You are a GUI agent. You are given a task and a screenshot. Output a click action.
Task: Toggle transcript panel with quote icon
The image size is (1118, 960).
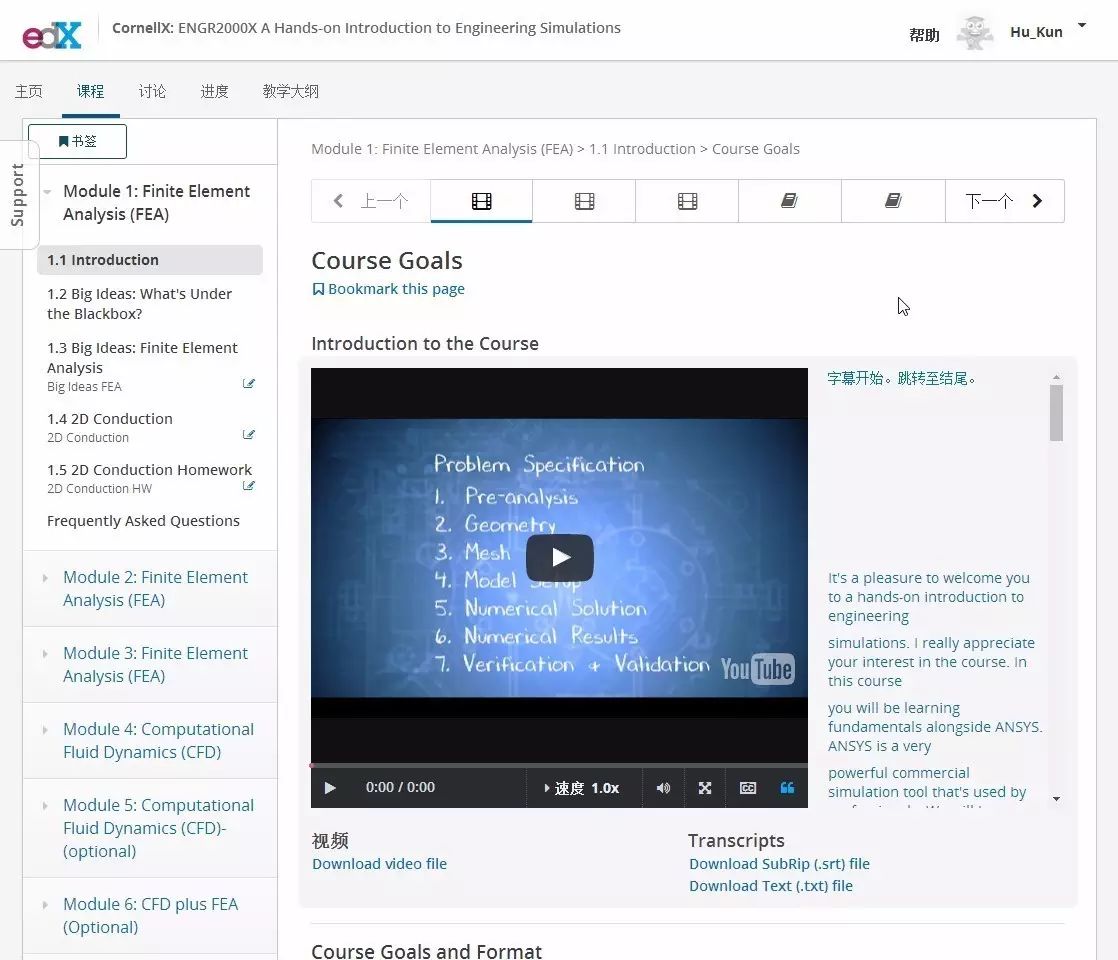(787, 788)
